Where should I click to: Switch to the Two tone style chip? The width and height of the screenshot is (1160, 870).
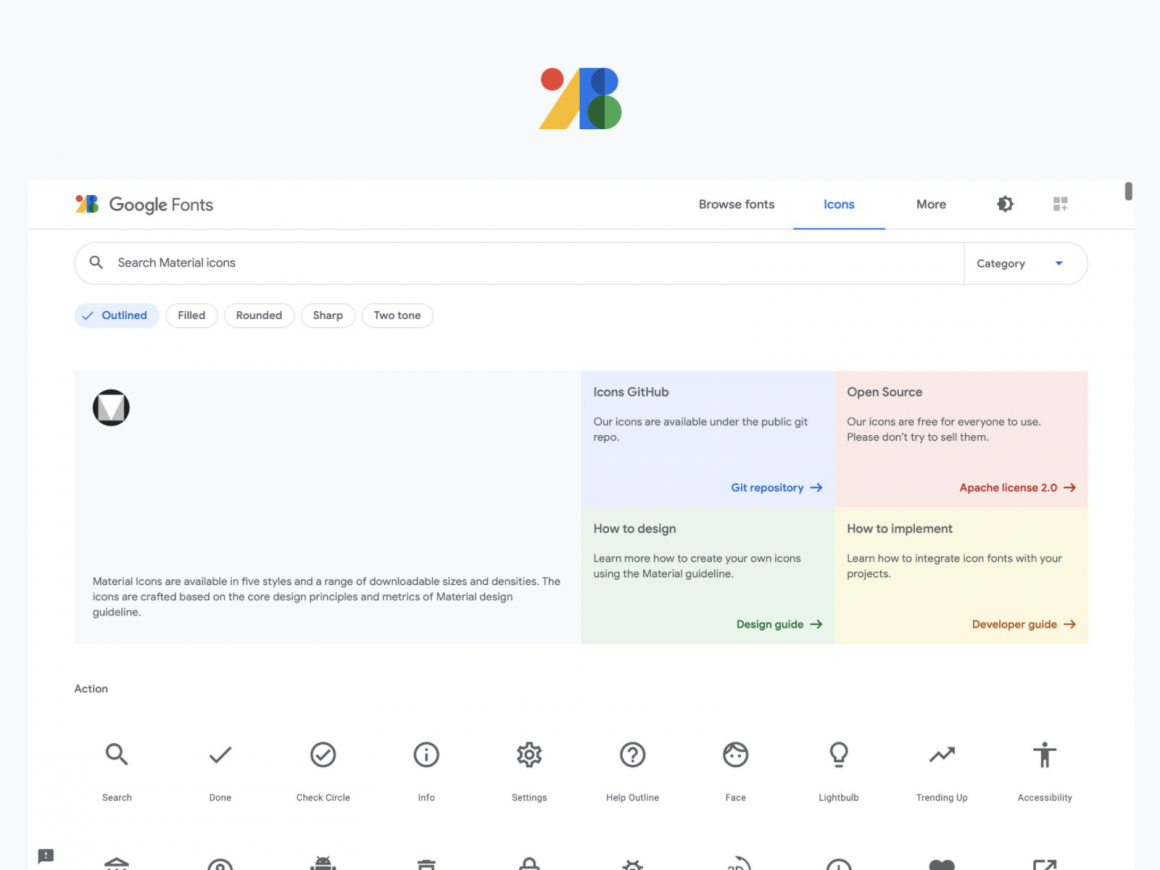coord(397,315)
